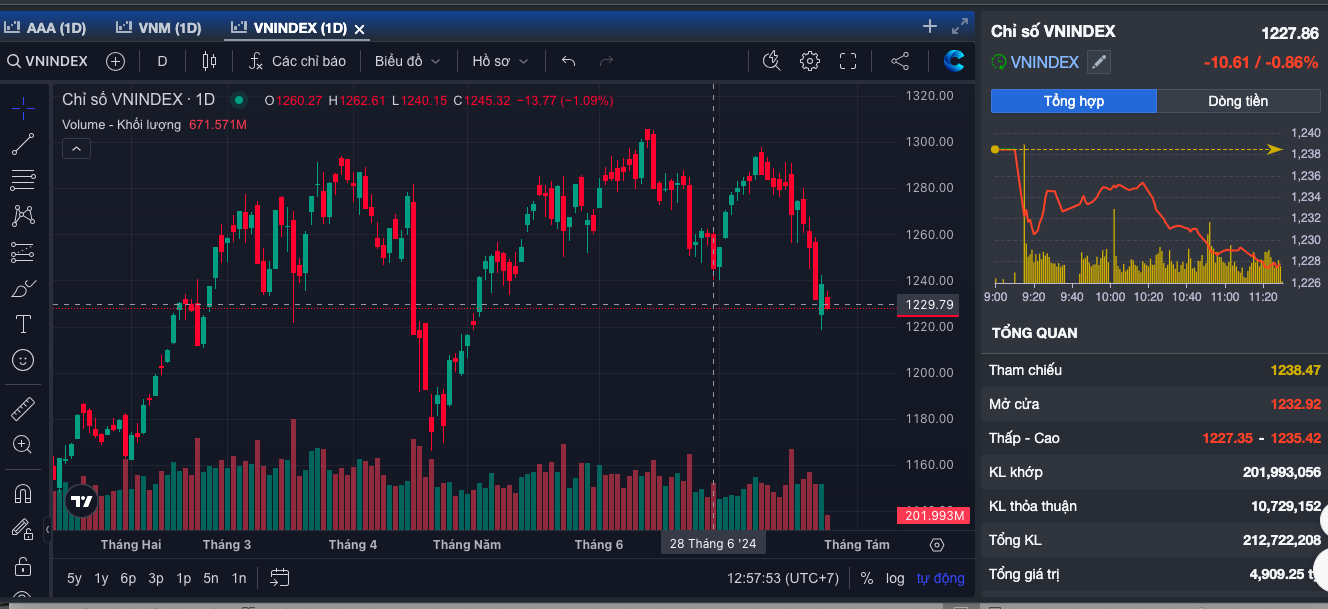Click the TradingView logo on chart
1328x609 pixels.
pos(81,501)
